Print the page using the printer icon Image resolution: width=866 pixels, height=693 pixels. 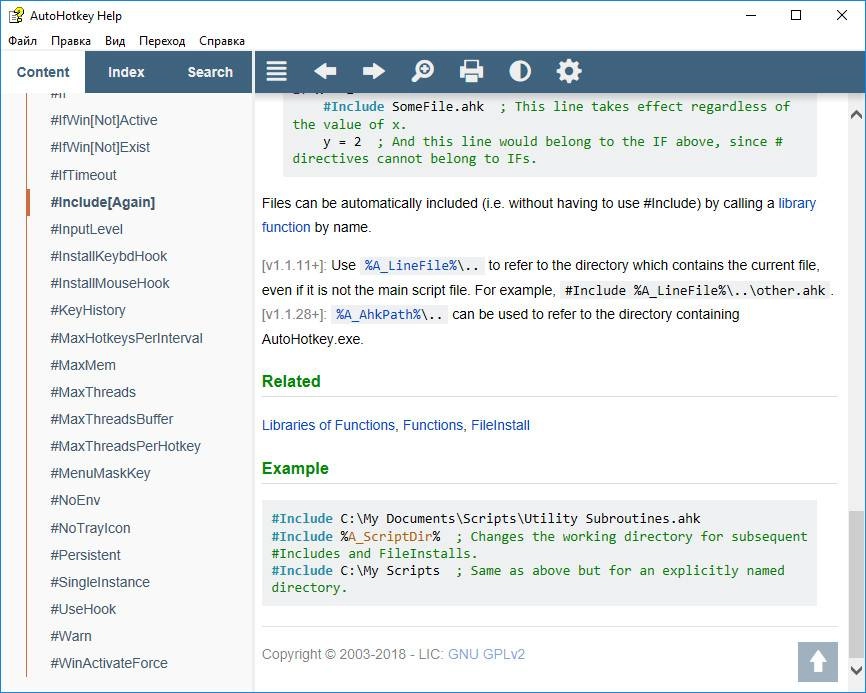471,71
